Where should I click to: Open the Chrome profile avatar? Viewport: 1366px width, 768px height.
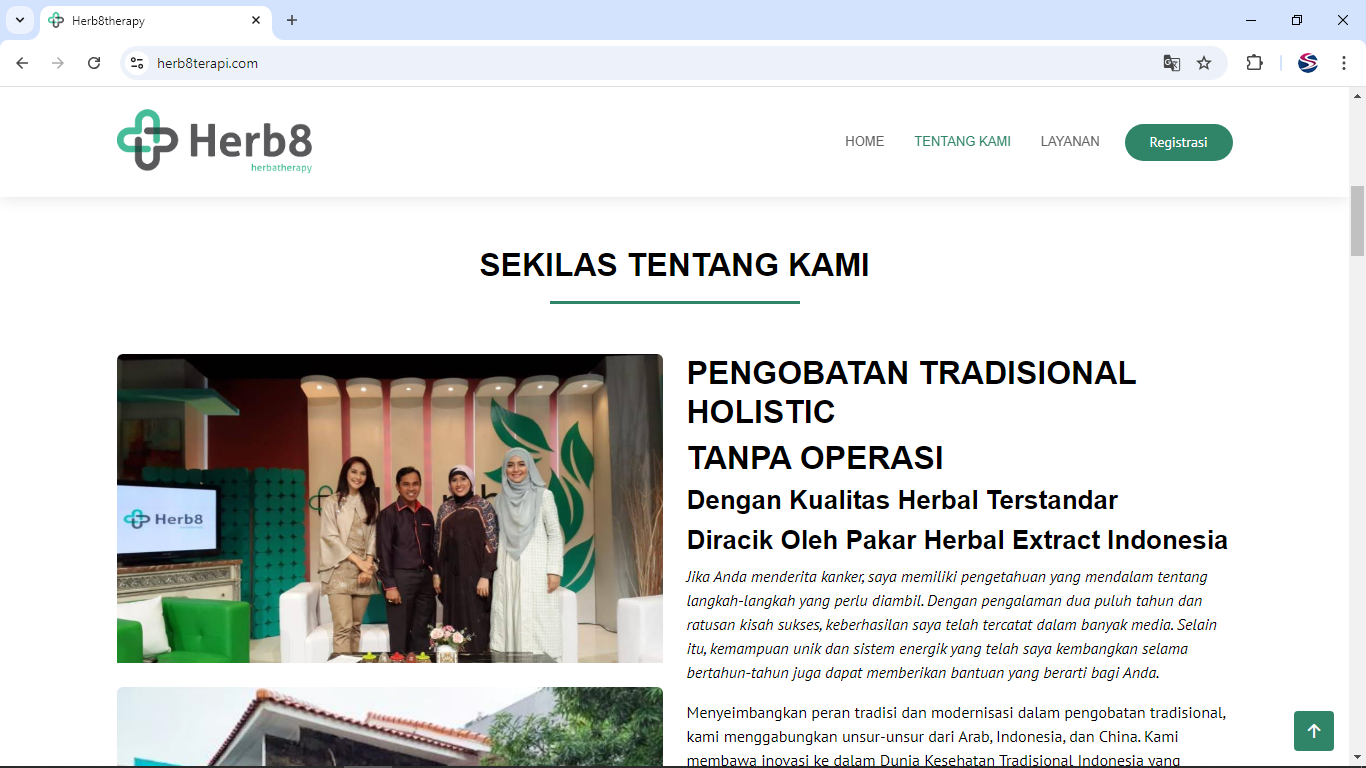1308,63
